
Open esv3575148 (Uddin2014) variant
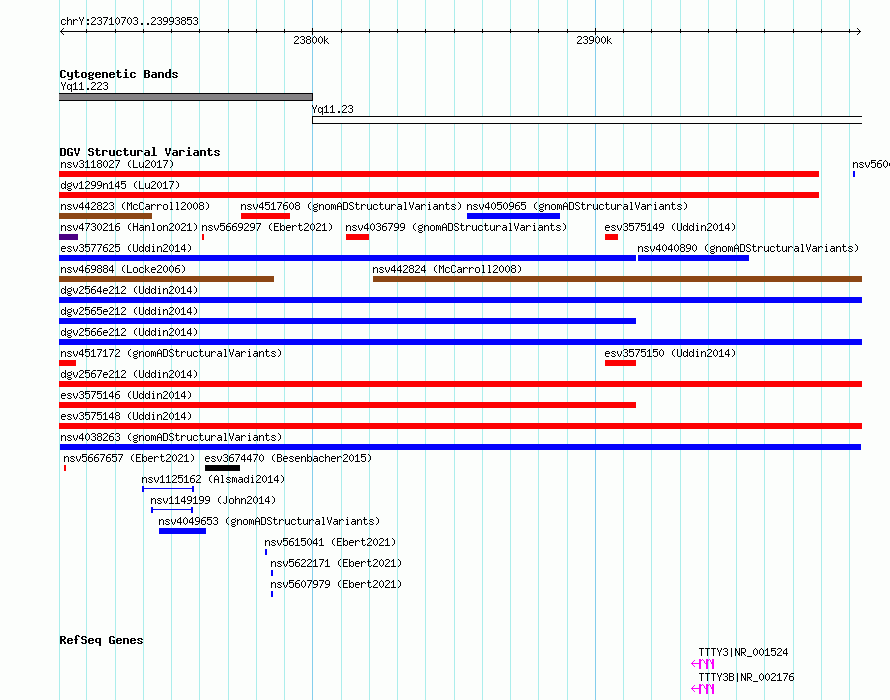(126, 416)
